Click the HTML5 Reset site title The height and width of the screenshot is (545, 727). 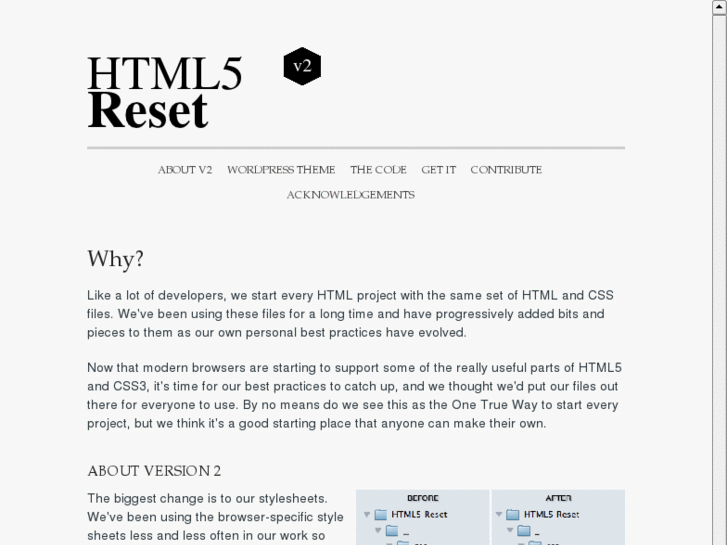pos(165,91)
